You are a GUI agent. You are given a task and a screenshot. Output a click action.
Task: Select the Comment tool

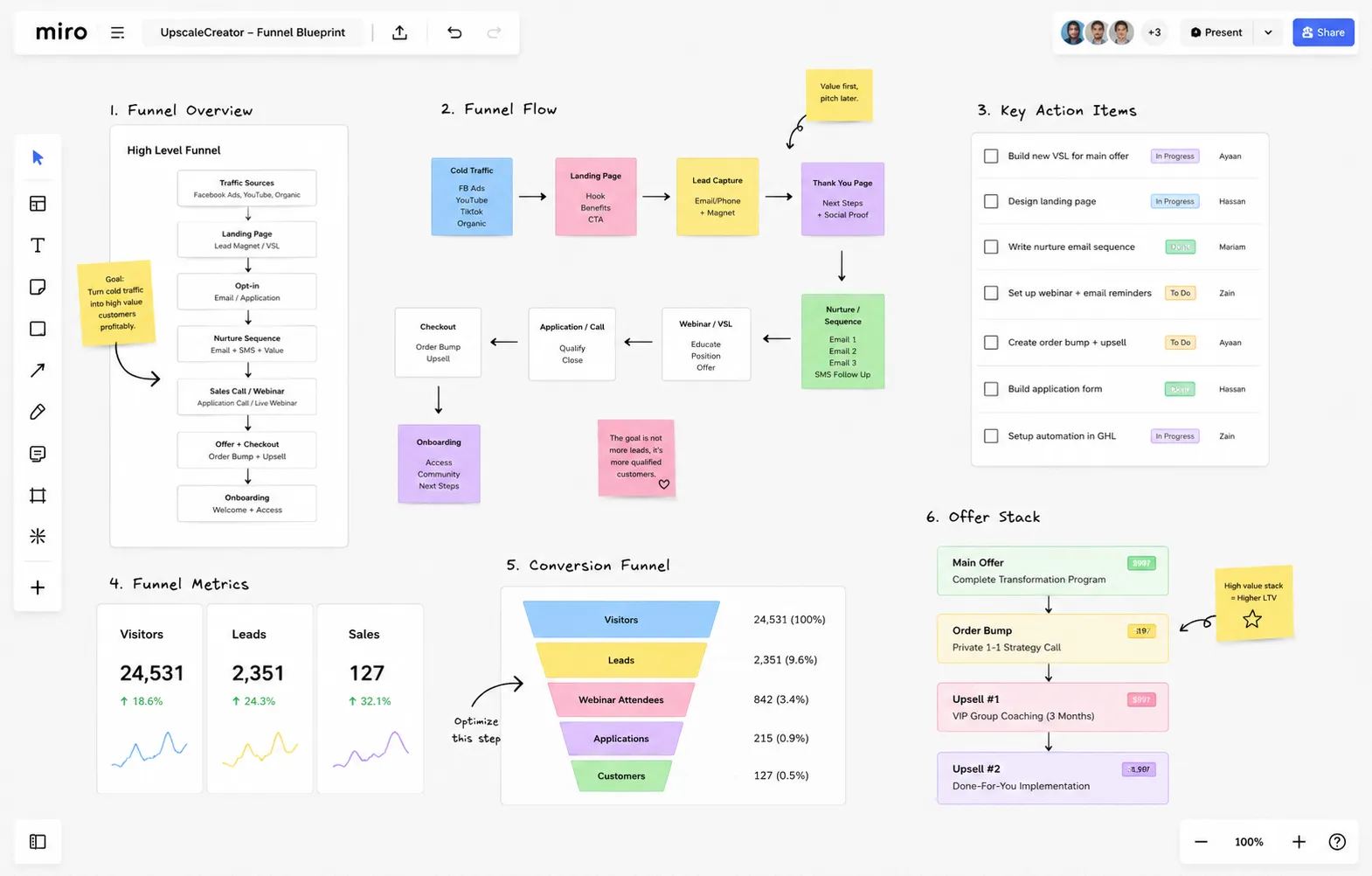(x=38, y=454)
